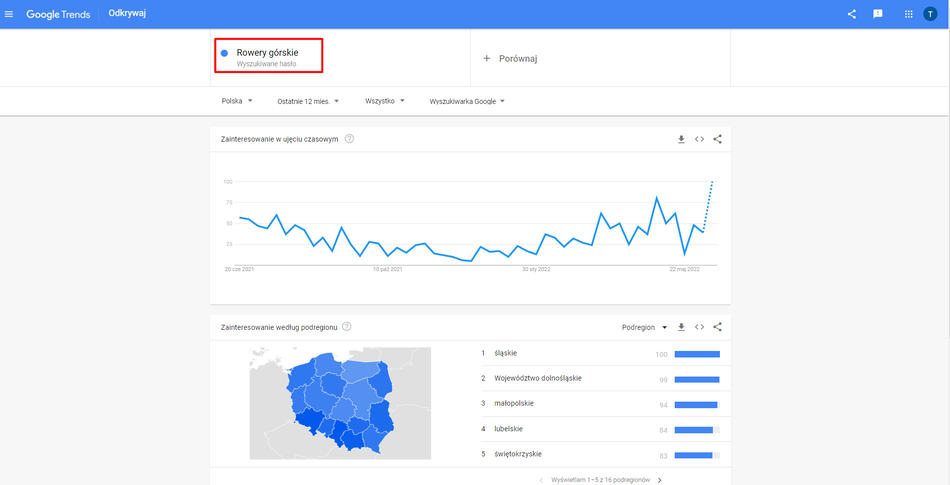The height and width of the screenshot is (485, 950).
Task: Download interest over time chart CSV
Action: 681,139
